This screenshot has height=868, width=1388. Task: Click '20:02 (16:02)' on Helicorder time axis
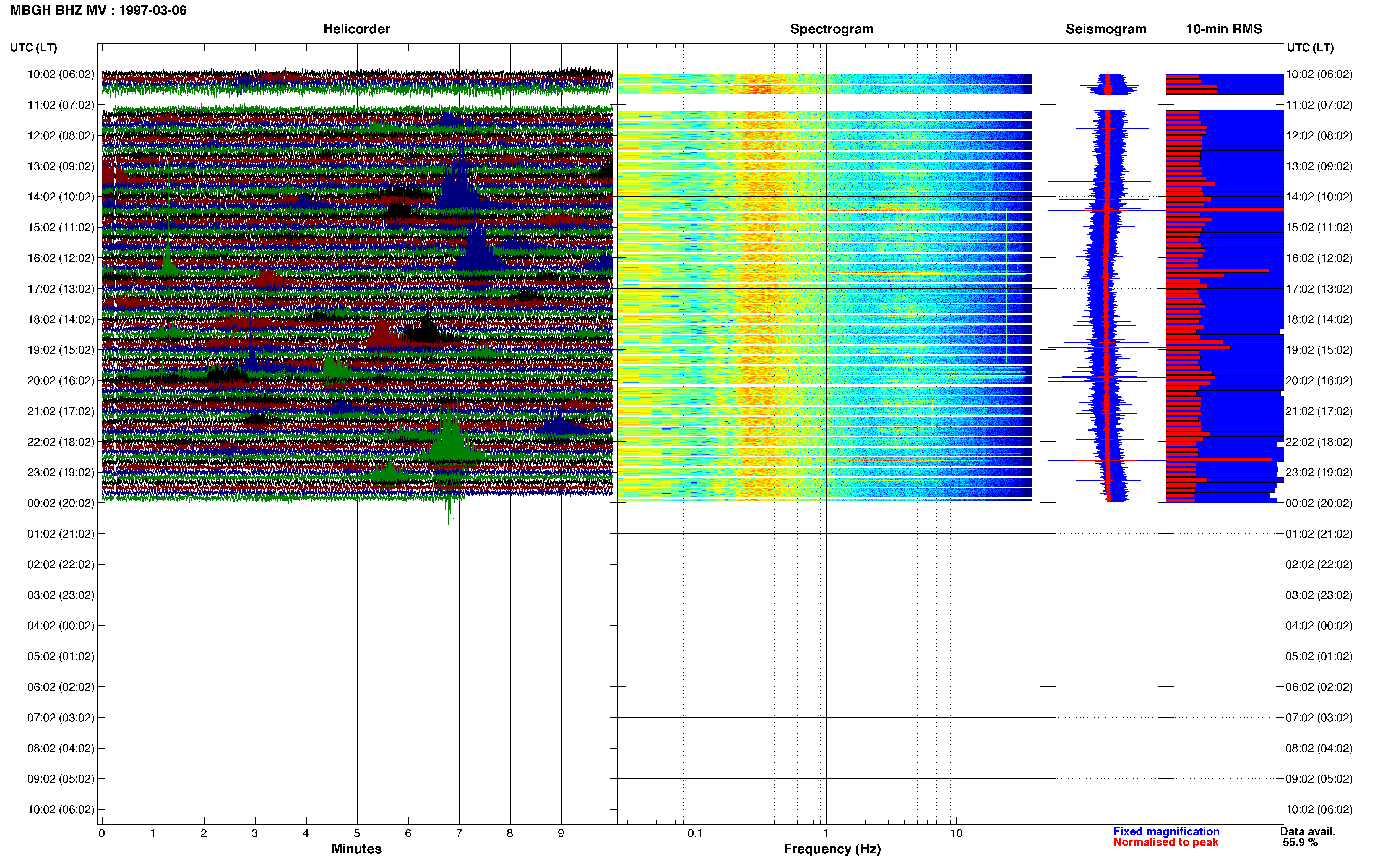pyautogui.click(x=61, y=380)
